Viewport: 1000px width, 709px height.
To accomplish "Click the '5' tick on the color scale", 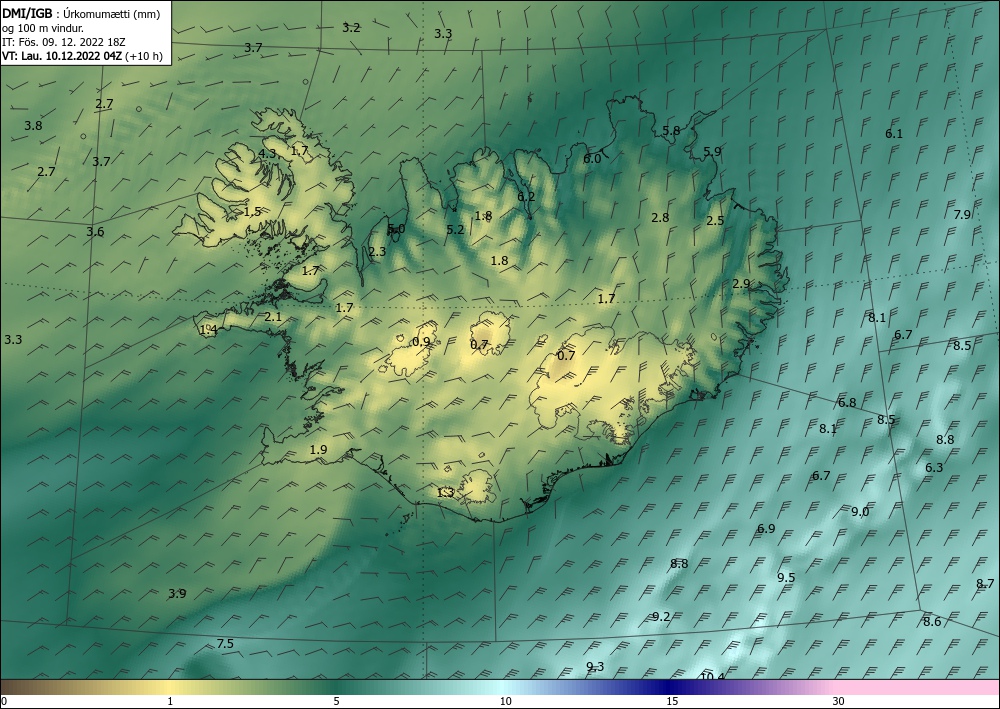I will tap(336, 702).
